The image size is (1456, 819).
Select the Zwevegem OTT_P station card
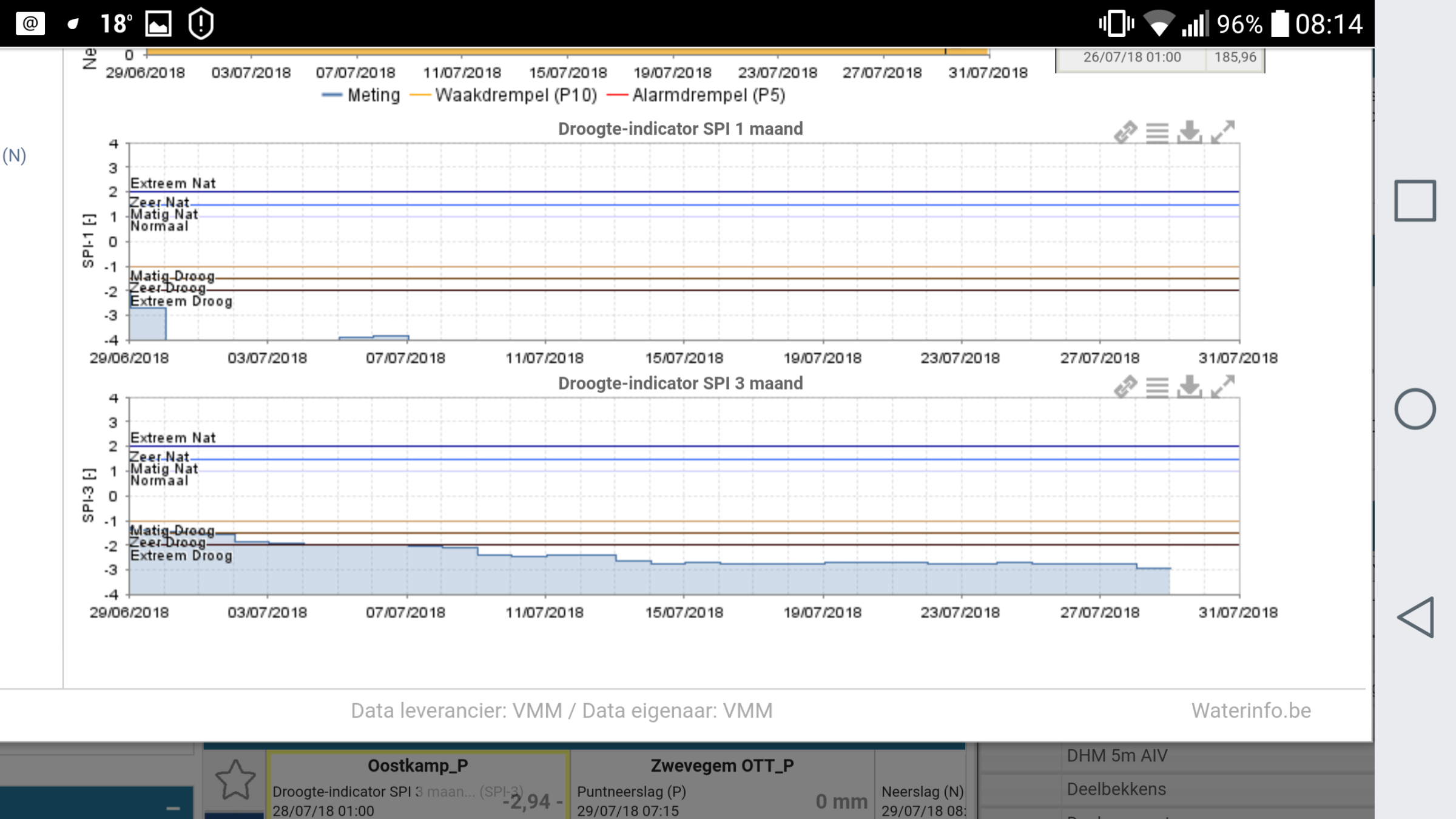[722, 786]
